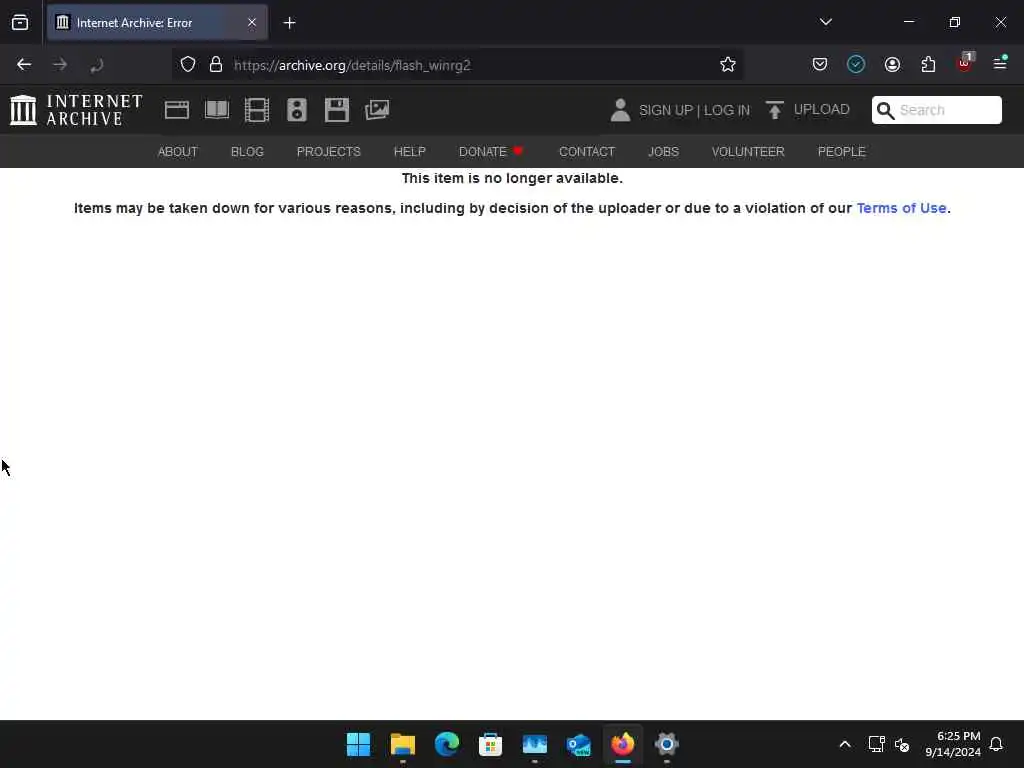Close the Internet Archive: Error tab

(251, 22)
